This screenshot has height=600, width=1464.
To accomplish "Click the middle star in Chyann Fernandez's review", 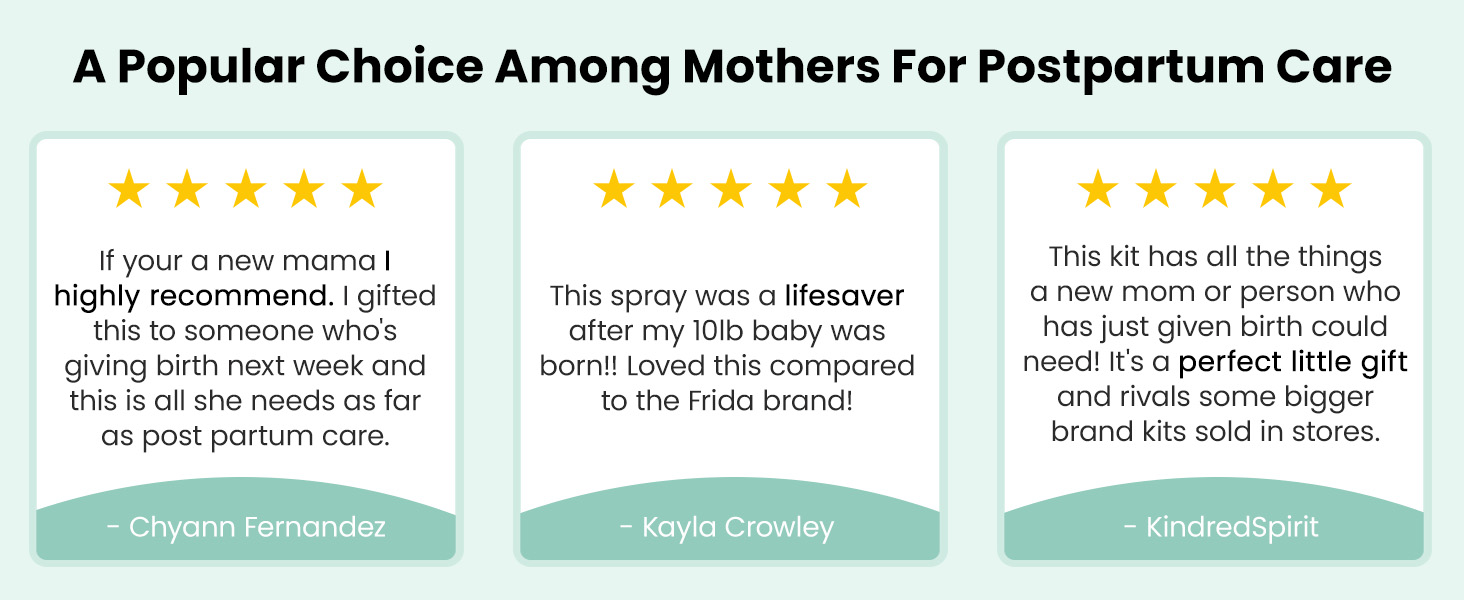I will click(245, 190).
